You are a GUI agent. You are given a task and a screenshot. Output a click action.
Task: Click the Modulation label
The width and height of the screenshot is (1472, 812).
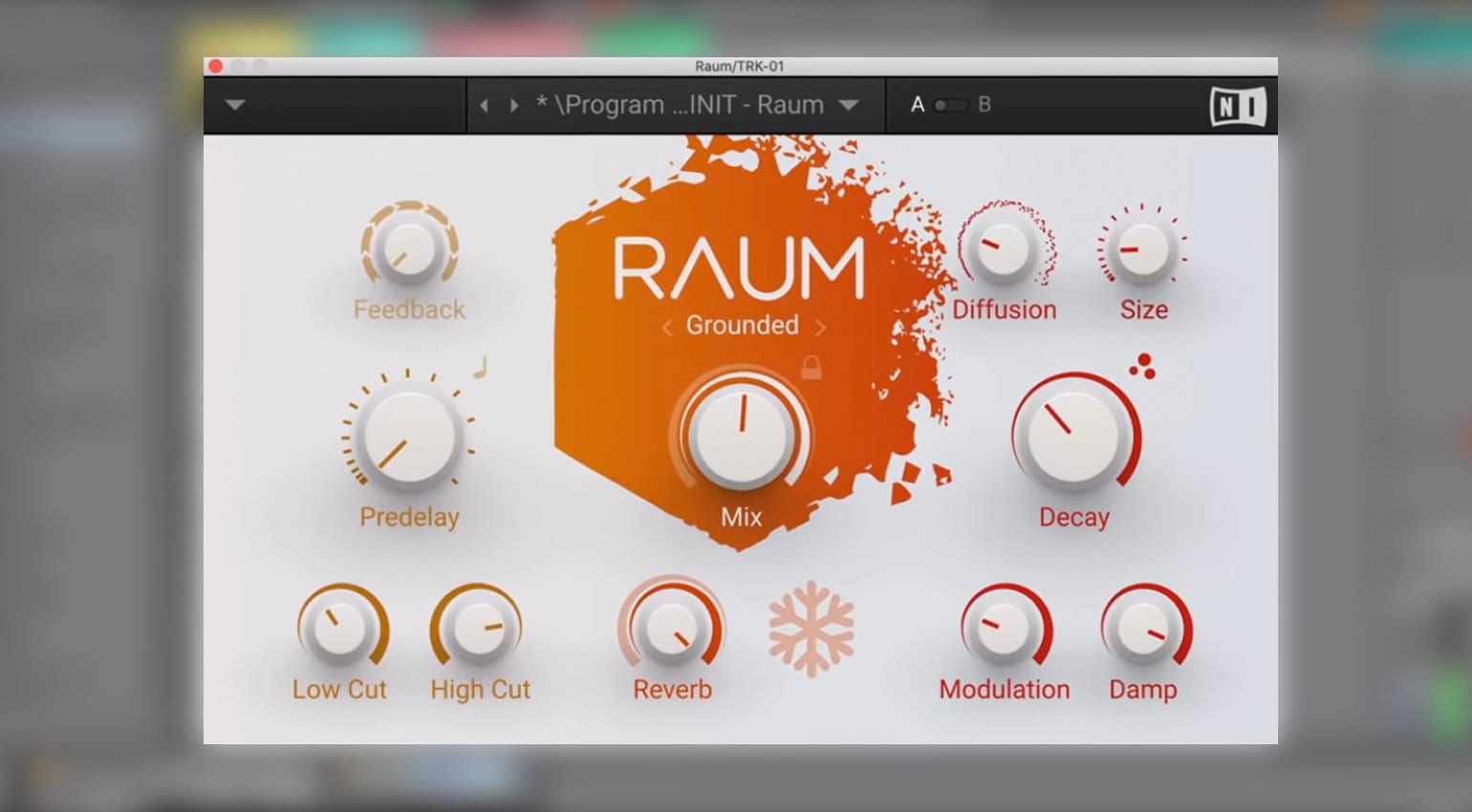1005,689
